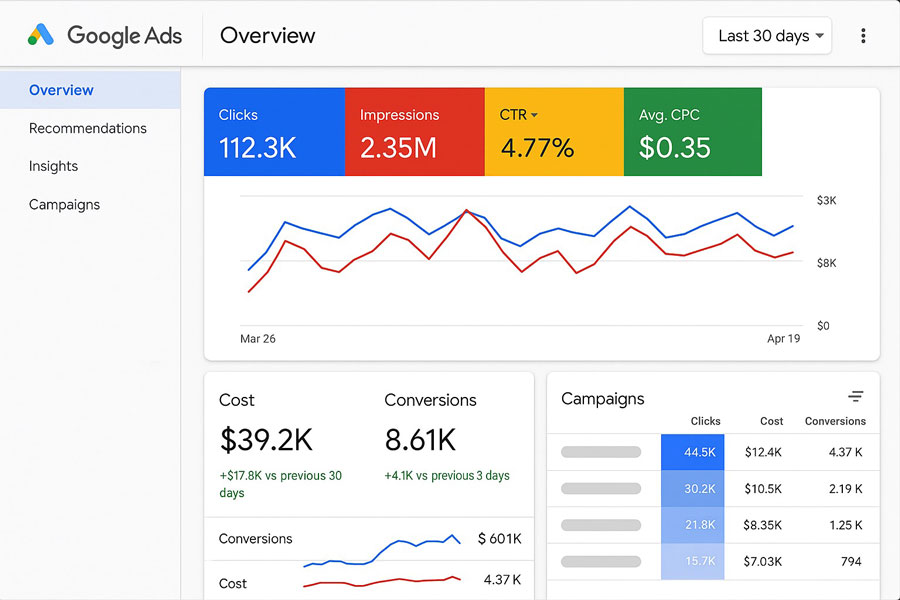Sort by the Conversions column header
Image resolution: width=900 pixels, height=600 pixels.
point(835,421)
